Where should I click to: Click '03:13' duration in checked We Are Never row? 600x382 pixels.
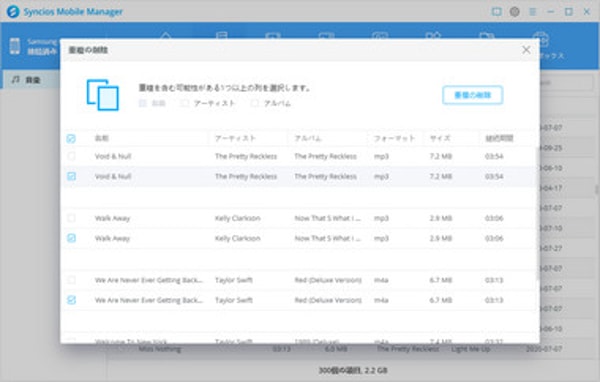494,300
